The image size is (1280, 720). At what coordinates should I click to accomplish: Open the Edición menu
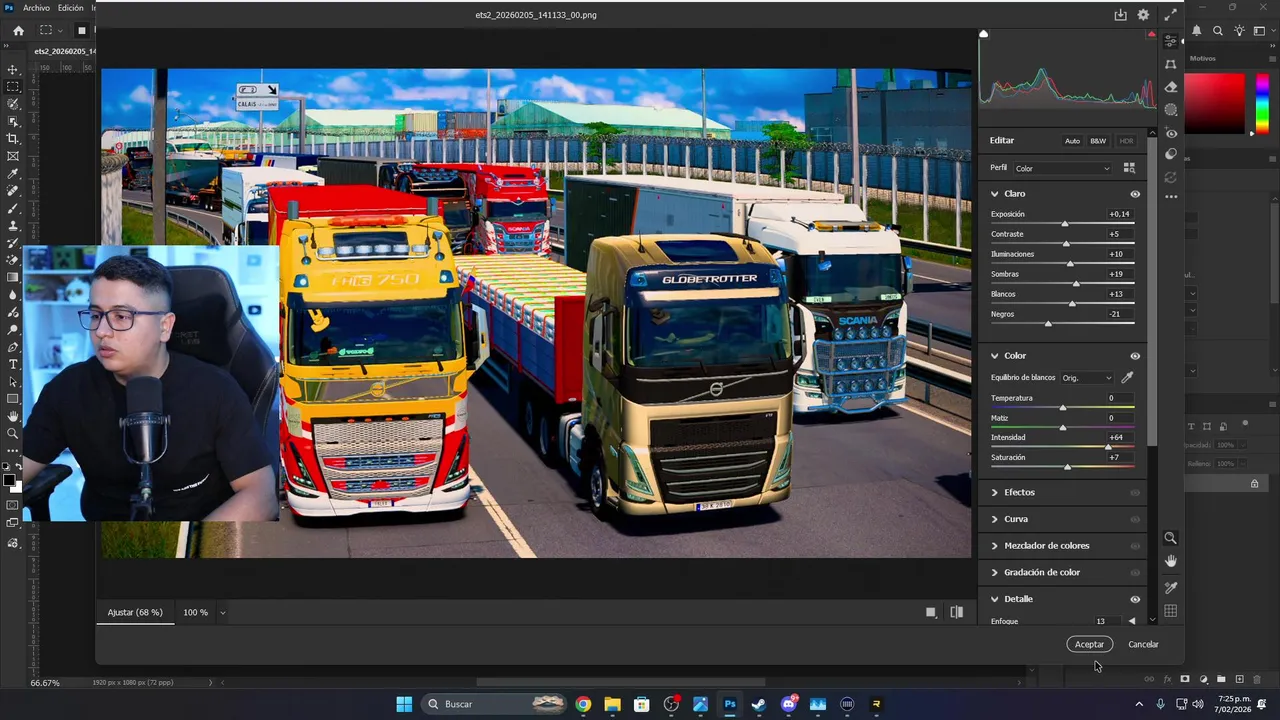click(x=70, y=8)
